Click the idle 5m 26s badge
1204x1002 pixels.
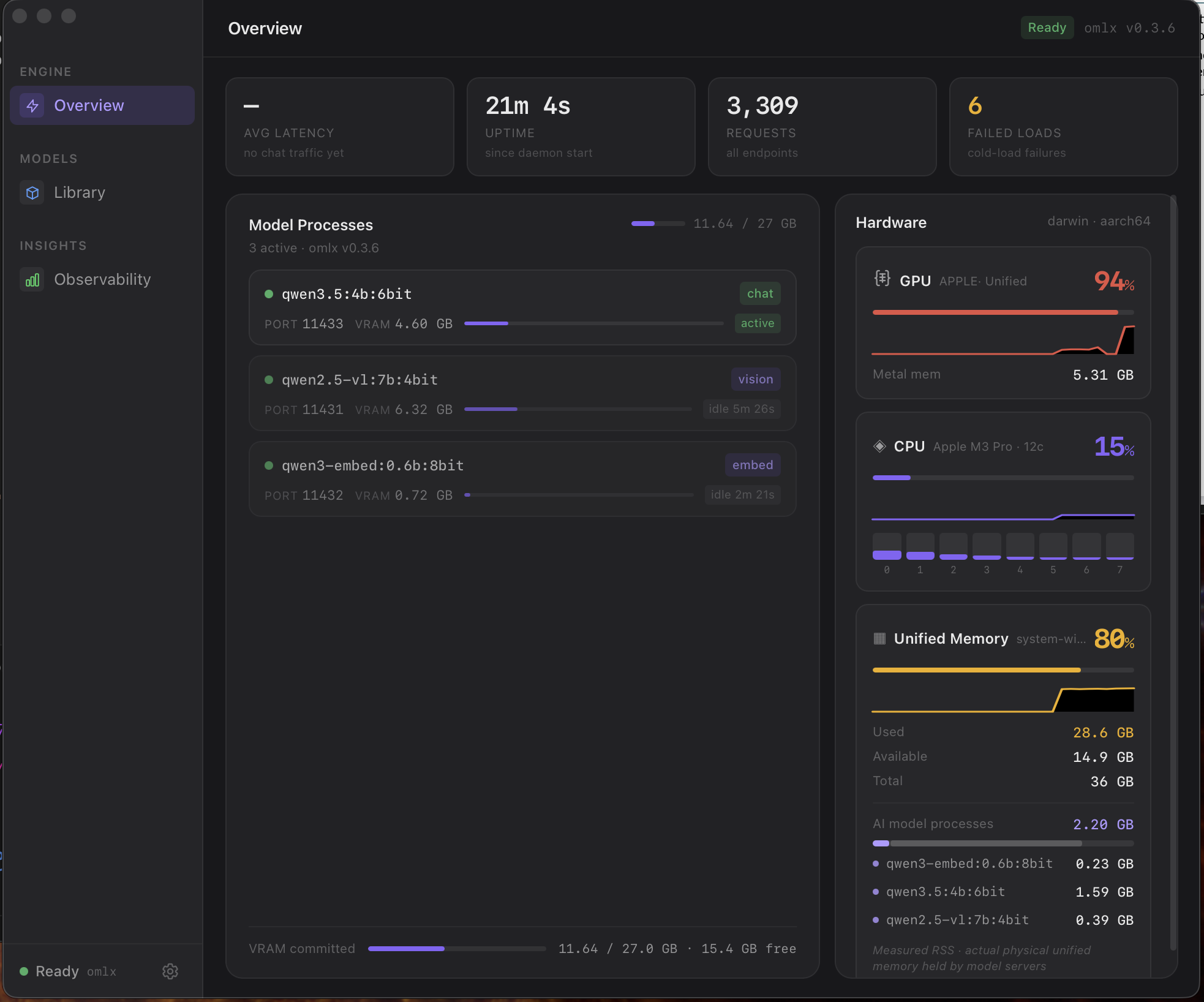[742, 409]
